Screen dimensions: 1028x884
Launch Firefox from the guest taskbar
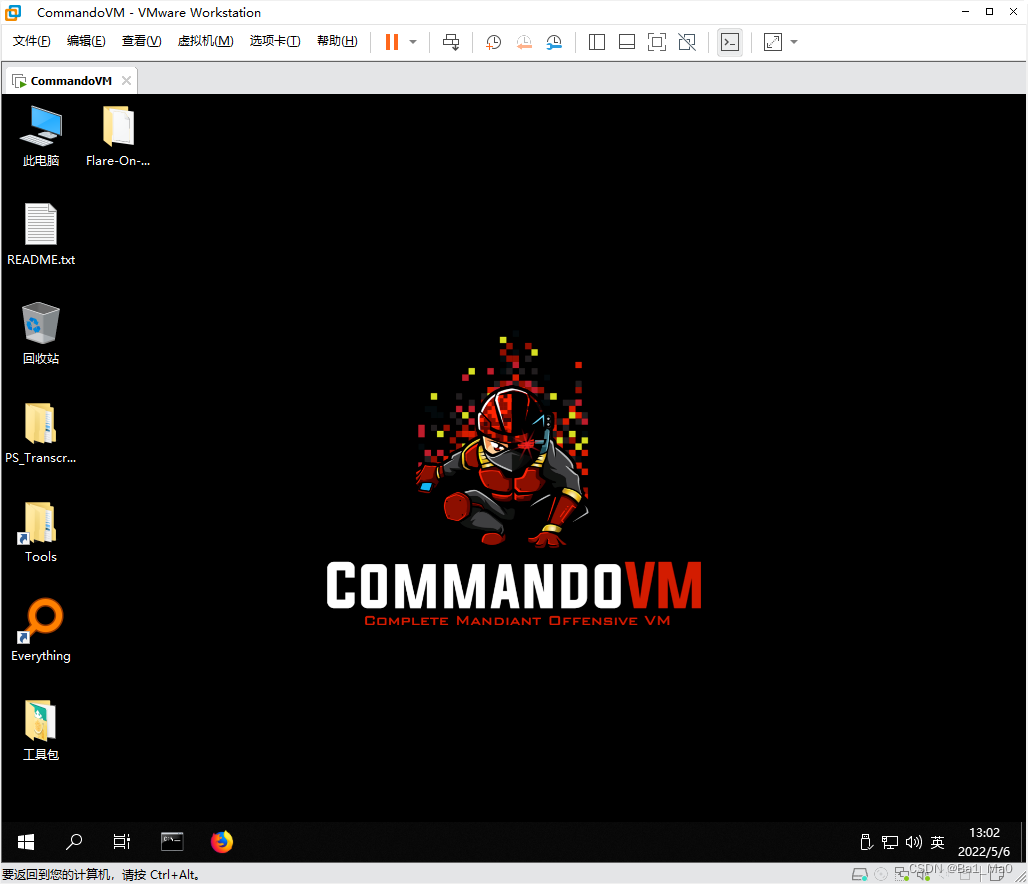(222, 842)
